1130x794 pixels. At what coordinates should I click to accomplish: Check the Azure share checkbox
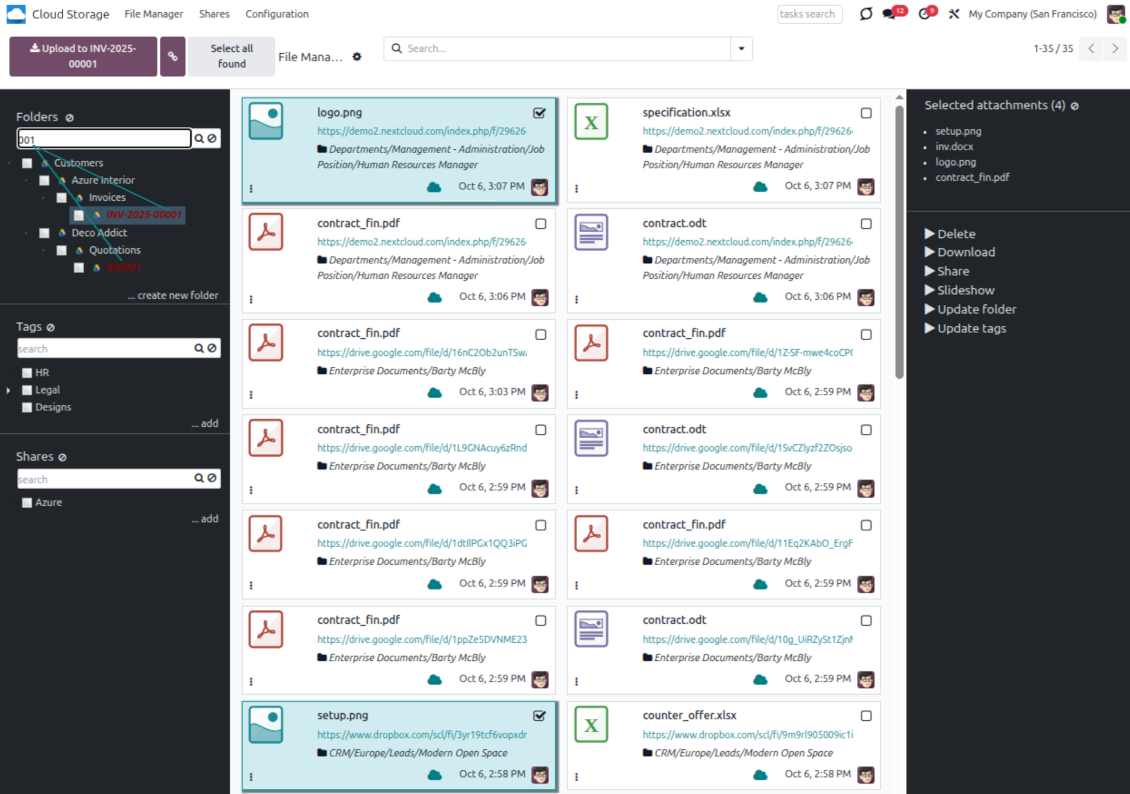27,503
